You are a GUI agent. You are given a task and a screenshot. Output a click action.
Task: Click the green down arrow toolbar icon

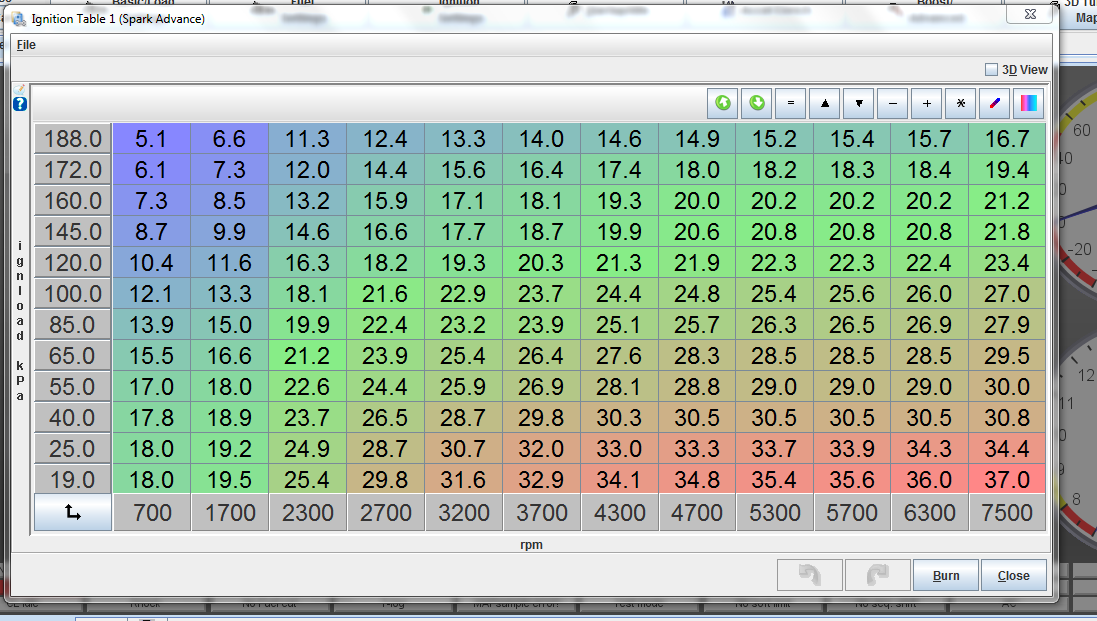pos(757,103)
